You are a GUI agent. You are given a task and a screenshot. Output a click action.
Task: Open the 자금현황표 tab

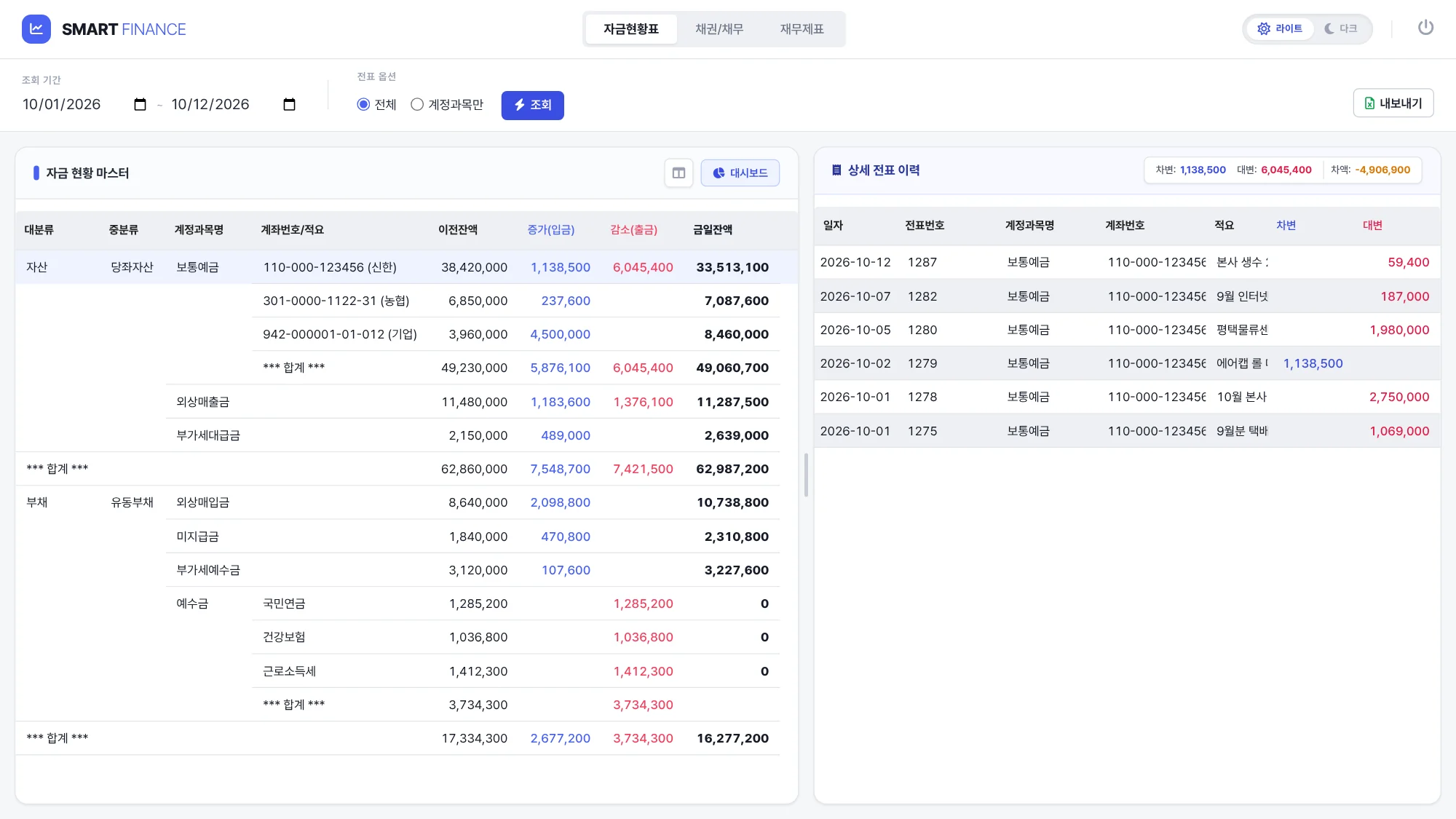[x=631, y=29]
